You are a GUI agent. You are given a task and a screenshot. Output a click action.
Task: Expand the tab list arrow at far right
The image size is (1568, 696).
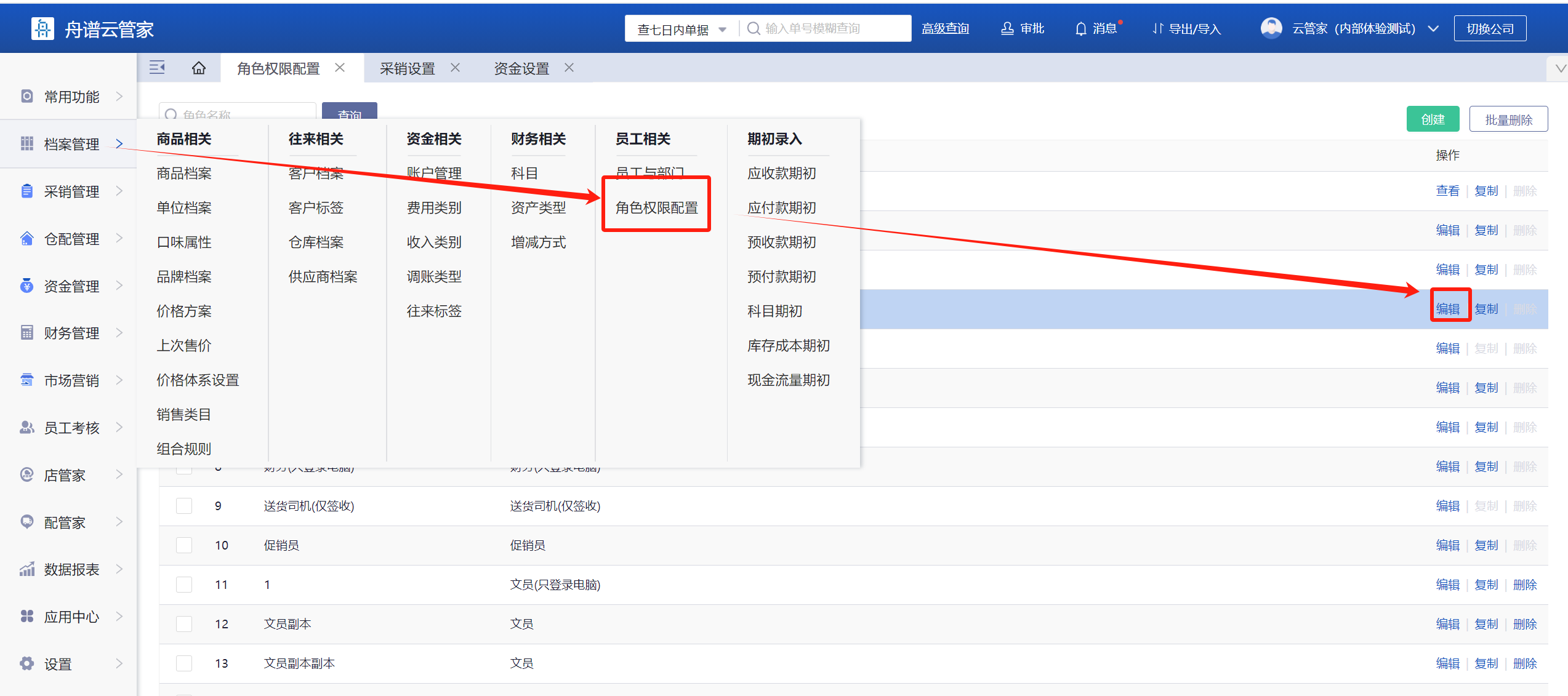click(1561, 68)
